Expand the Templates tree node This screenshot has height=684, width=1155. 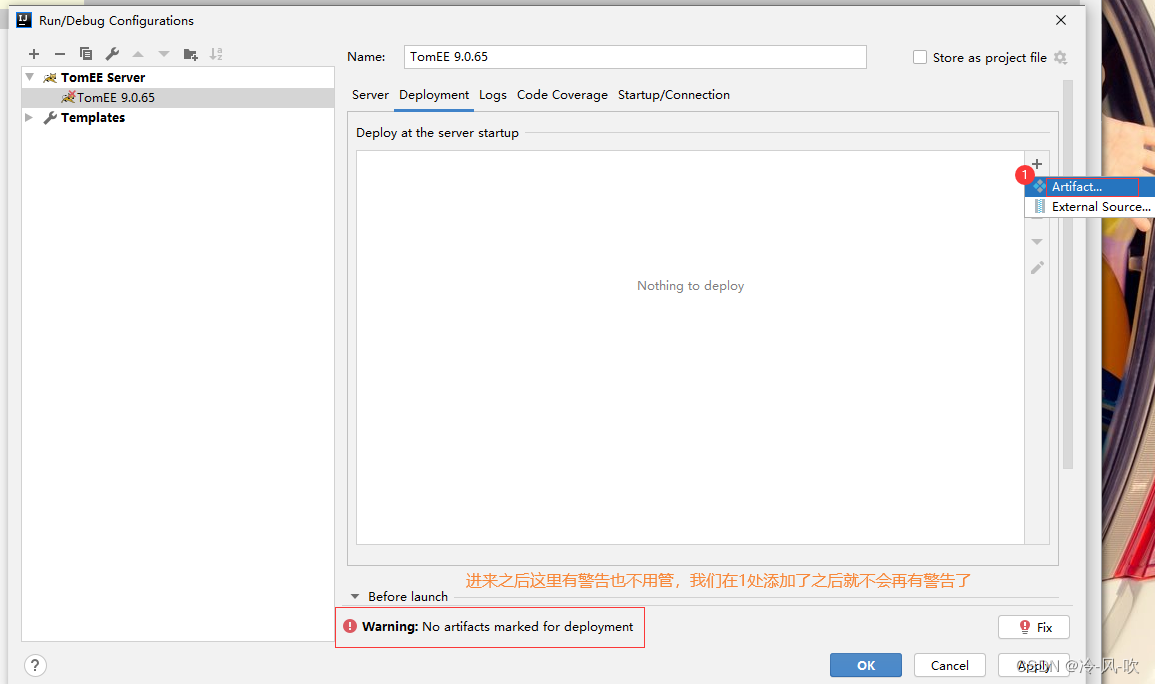[x=29, y=117]
